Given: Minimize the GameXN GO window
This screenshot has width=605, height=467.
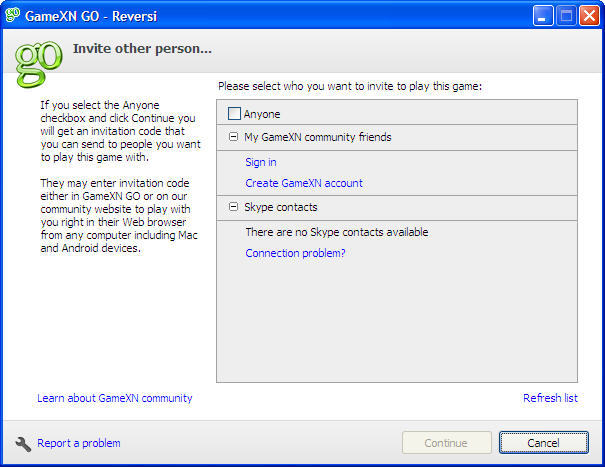Looking at the screenshot, I should tap(543, 16).
